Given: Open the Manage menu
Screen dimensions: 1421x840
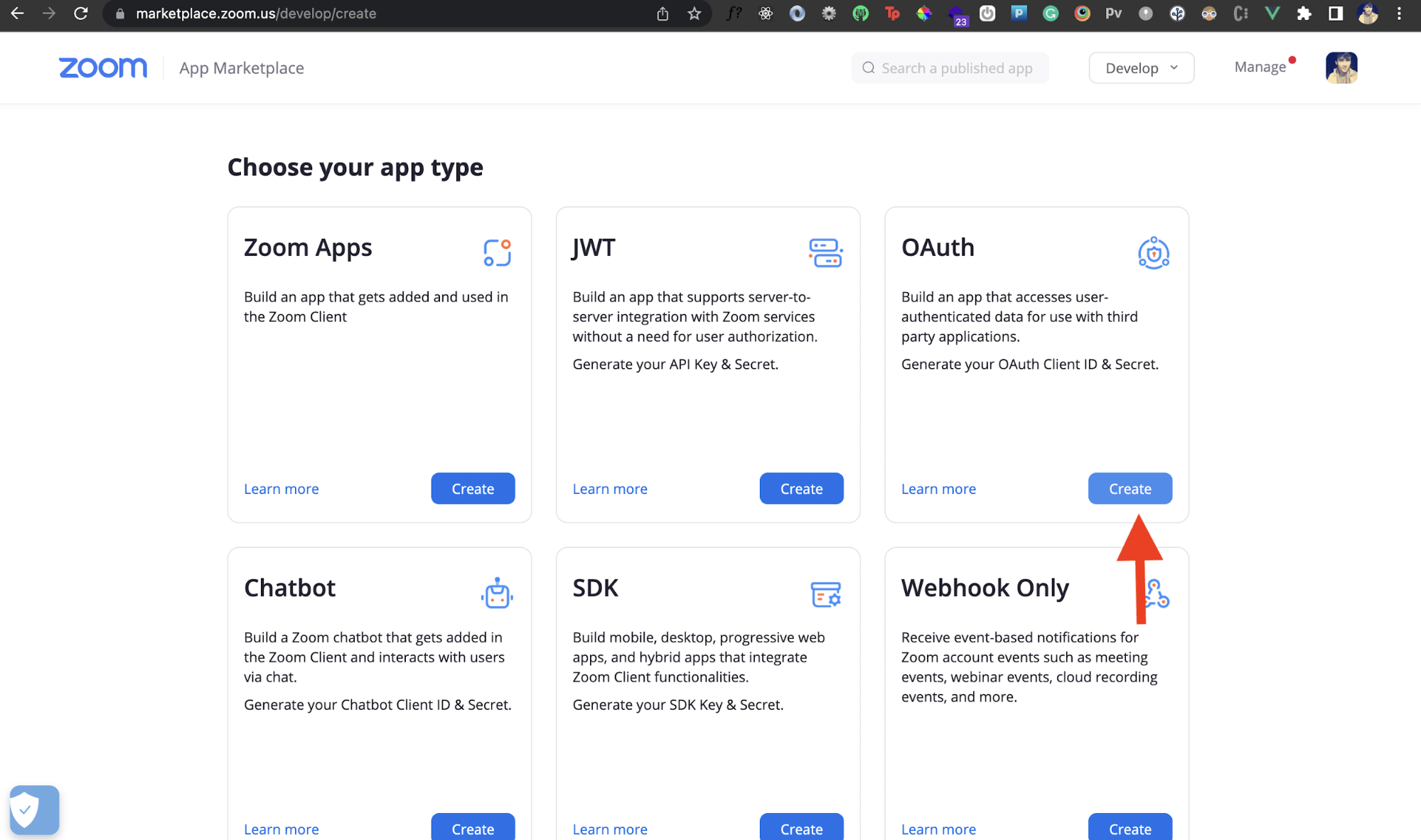Looking at the screenshot, I should [1260, 68].
